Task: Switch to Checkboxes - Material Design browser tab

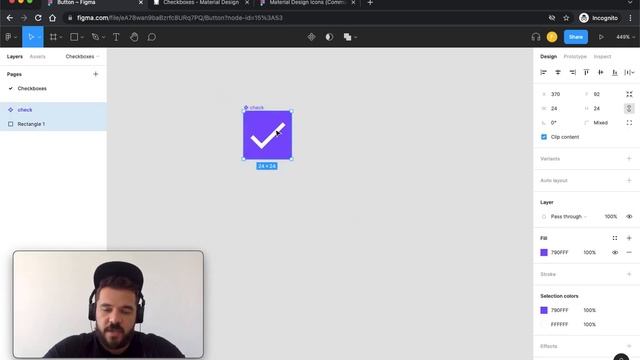Action: 201,3
